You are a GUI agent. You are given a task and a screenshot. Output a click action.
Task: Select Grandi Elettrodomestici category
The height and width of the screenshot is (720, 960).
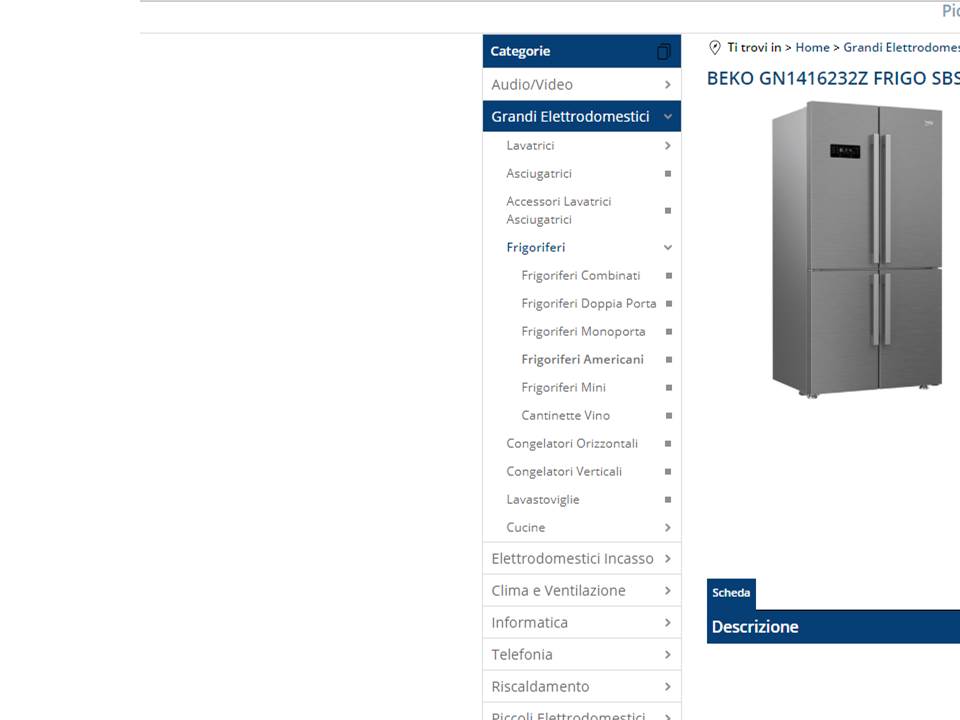tap(570, 116)
